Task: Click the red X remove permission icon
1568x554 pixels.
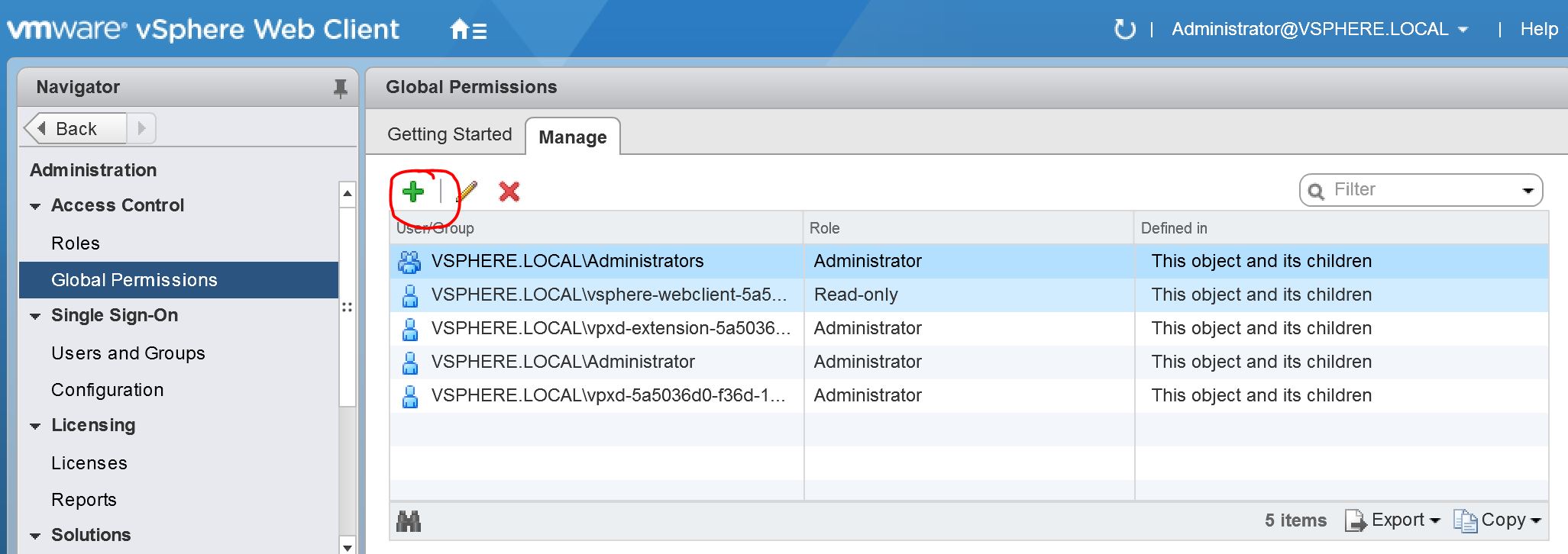Action: pos(509,192)
